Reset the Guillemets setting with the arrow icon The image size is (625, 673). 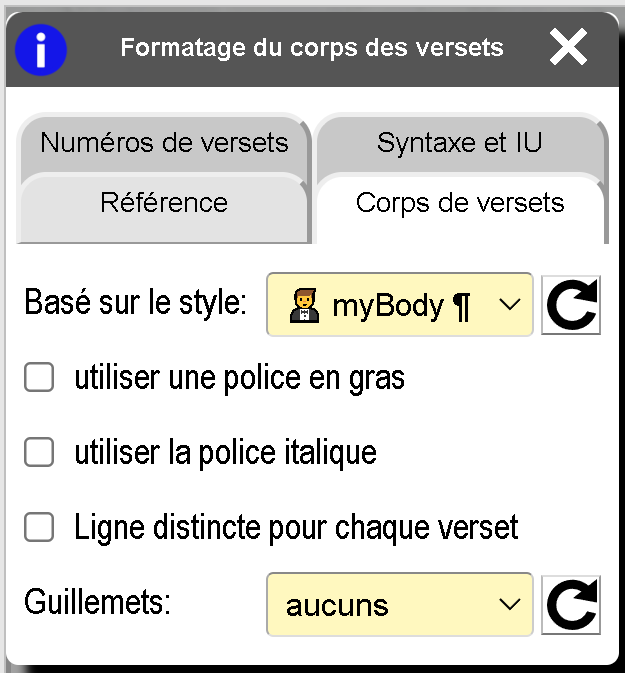click(x=571, y=605)
